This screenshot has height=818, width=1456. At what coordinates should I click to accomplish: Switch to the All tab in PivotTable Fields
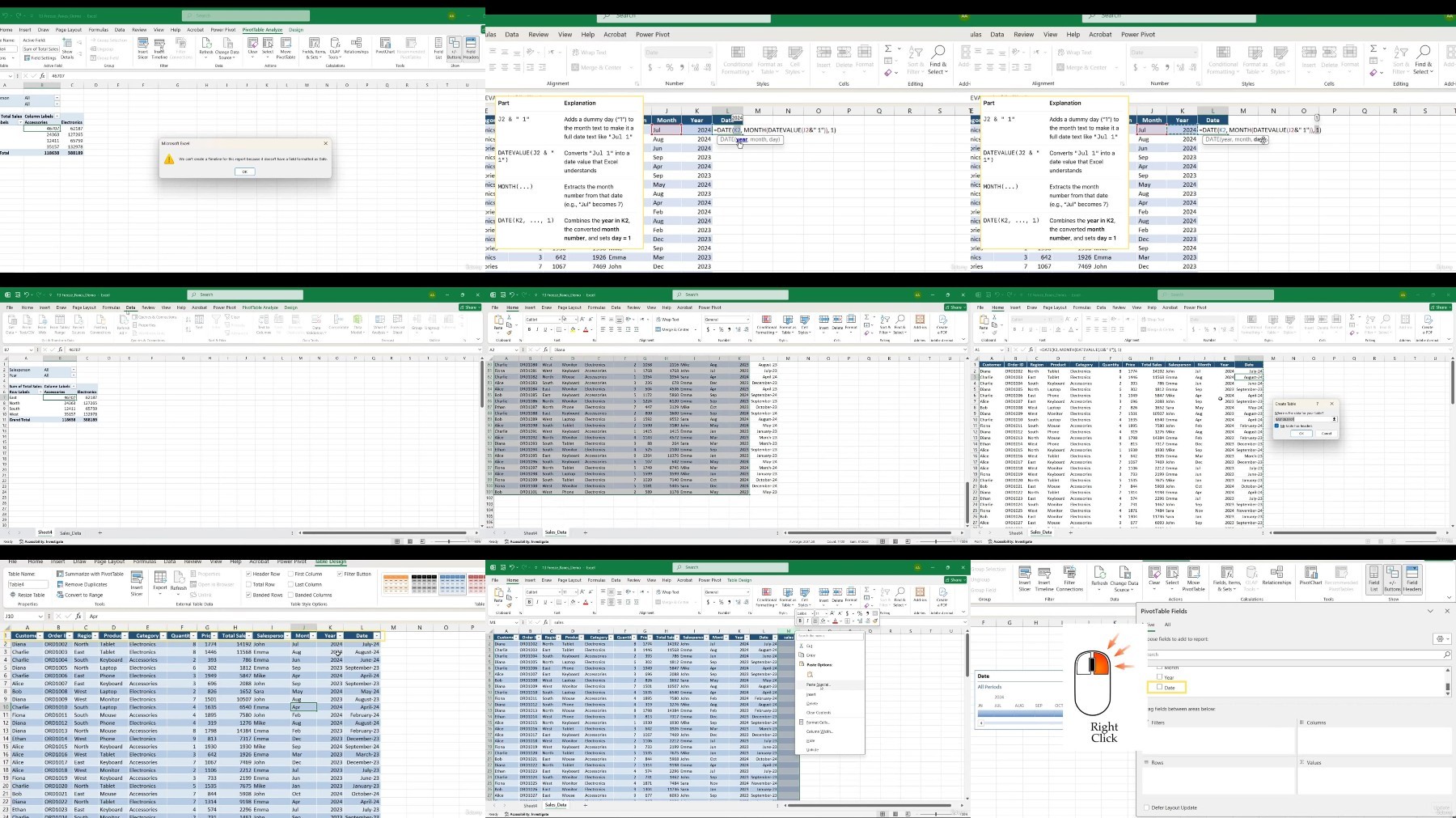point(1167,625)
